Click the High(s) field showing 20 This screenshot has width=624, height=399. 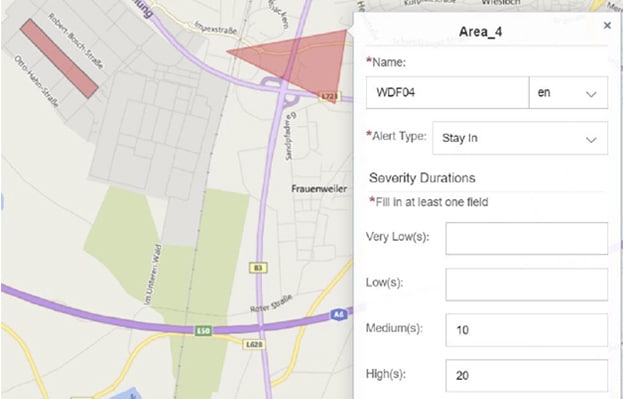[x=526, y=376]
